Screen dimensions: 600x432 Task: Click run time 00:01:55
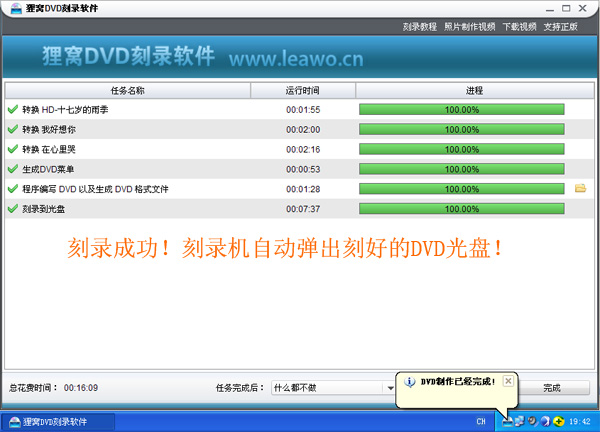[303, 110]
